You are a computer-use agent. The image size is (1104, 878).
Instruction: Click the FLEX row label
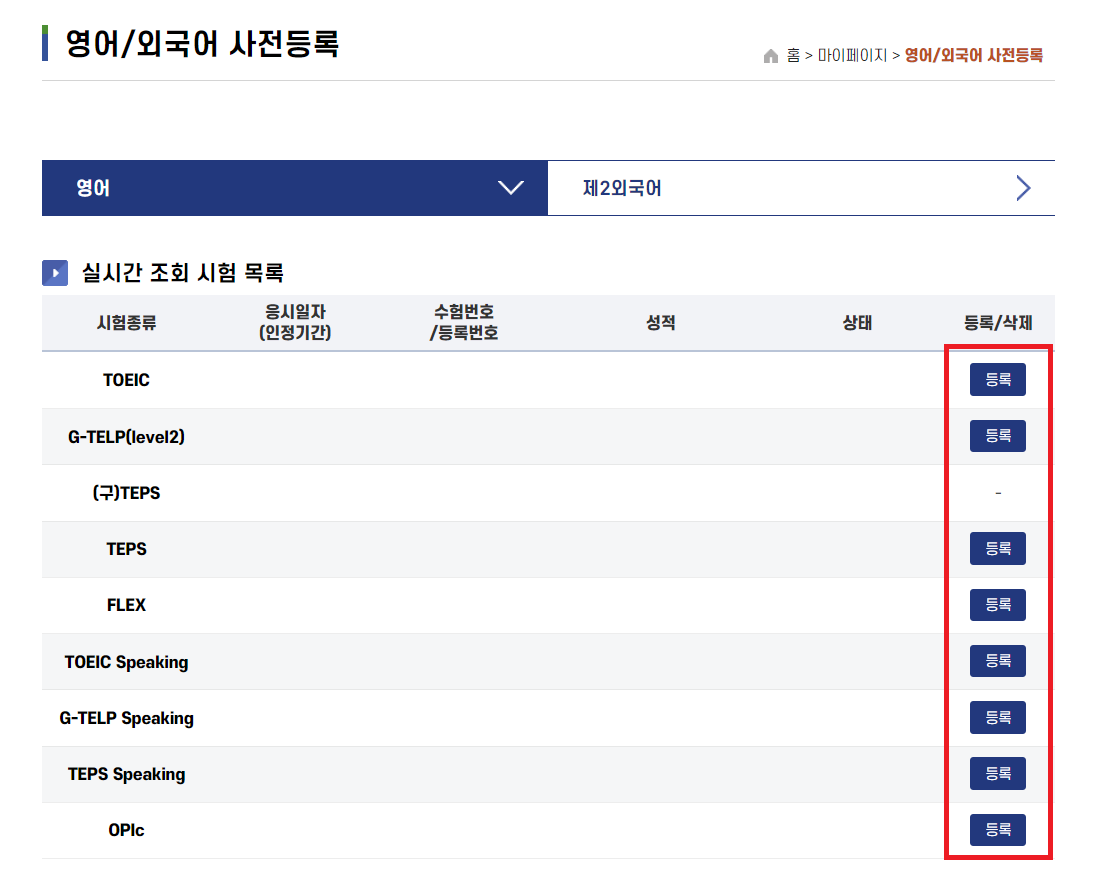[x=126, y=606]
